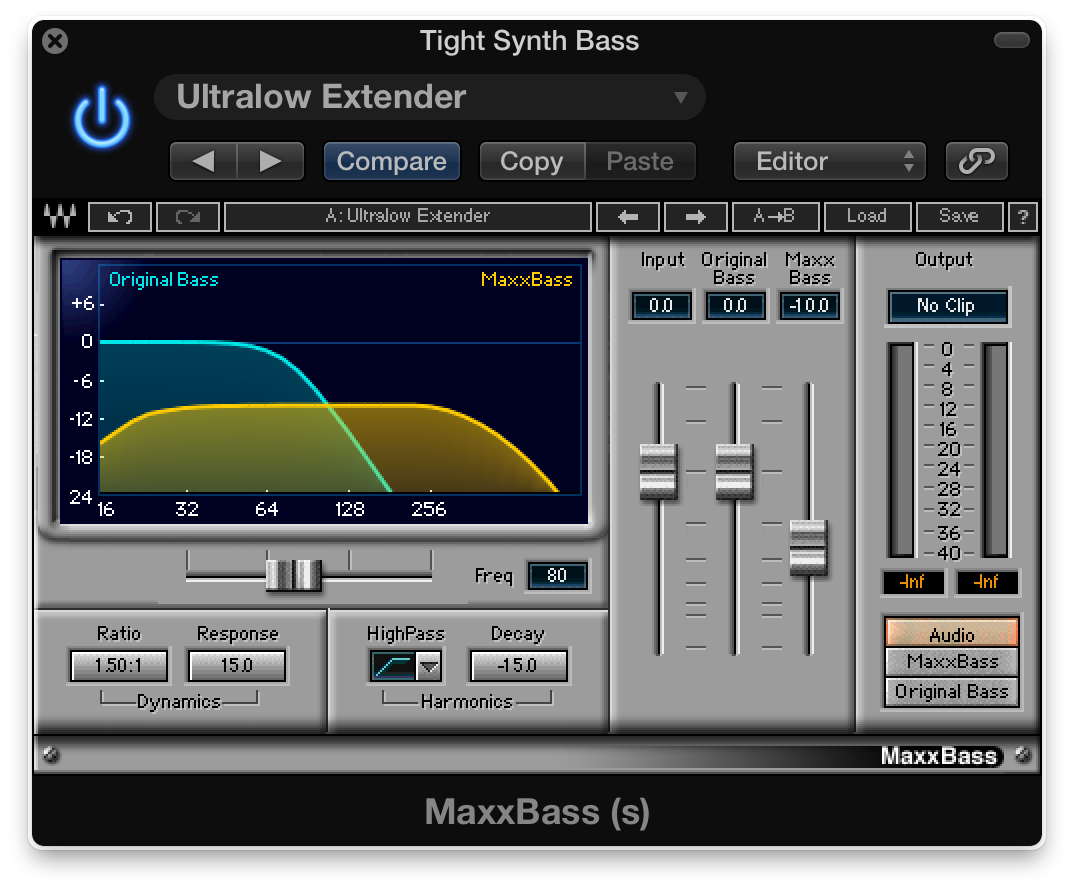The width and height of the screenshot is (1074, 890).
Task: Click the Maxx Bass fader handle
Action: coord(808,547)
